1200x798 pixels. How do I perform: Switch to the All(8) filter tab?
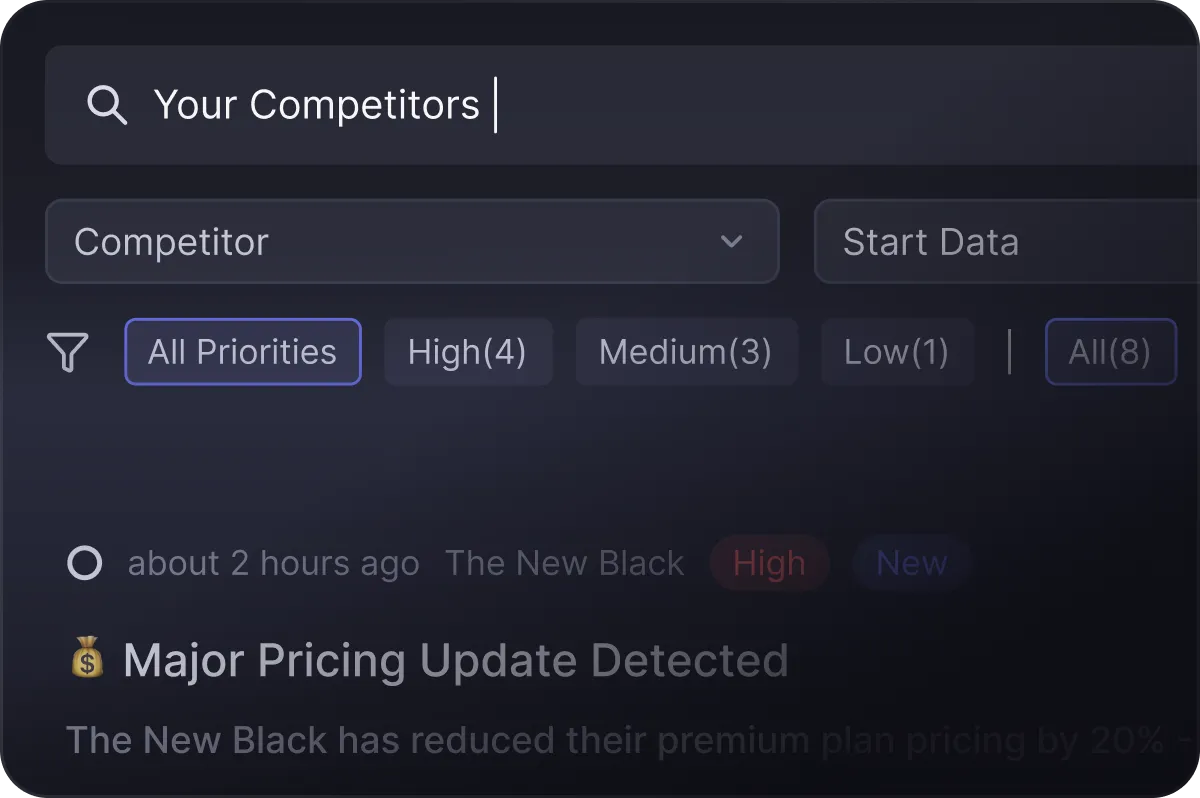click(1111, 351)
